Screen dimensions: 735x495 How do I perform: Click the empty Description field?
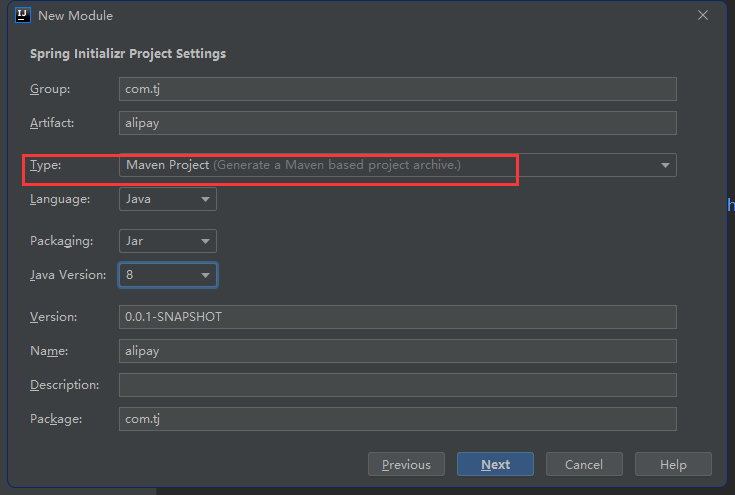click(397, 385)
